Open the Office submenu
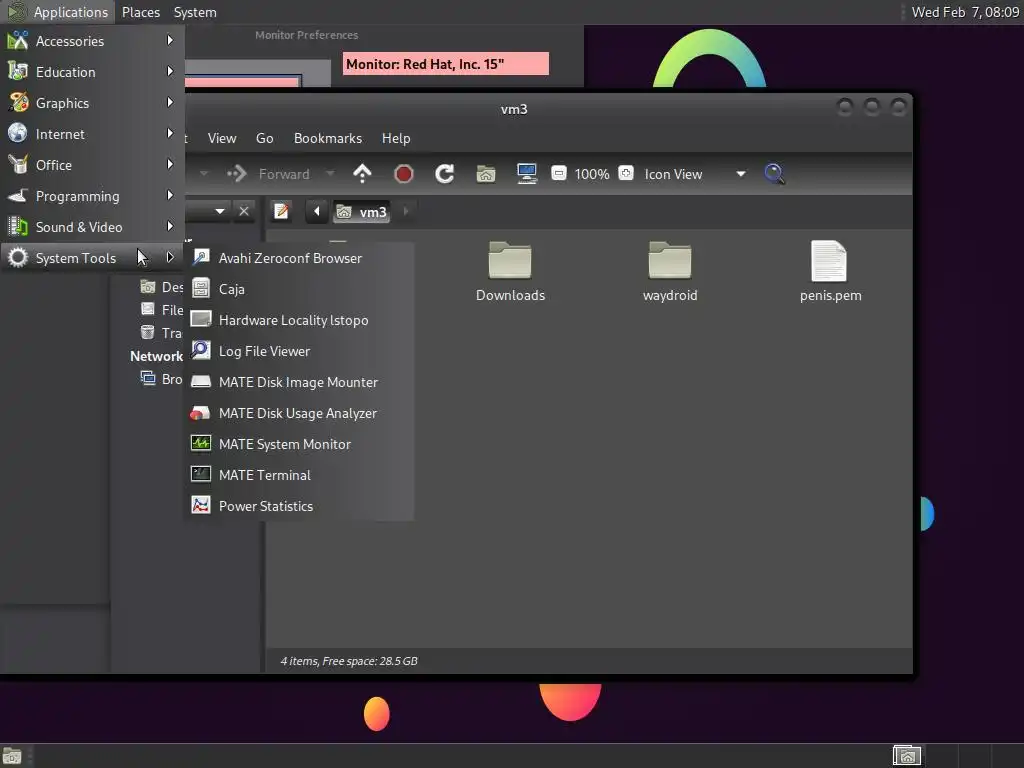 92,165
